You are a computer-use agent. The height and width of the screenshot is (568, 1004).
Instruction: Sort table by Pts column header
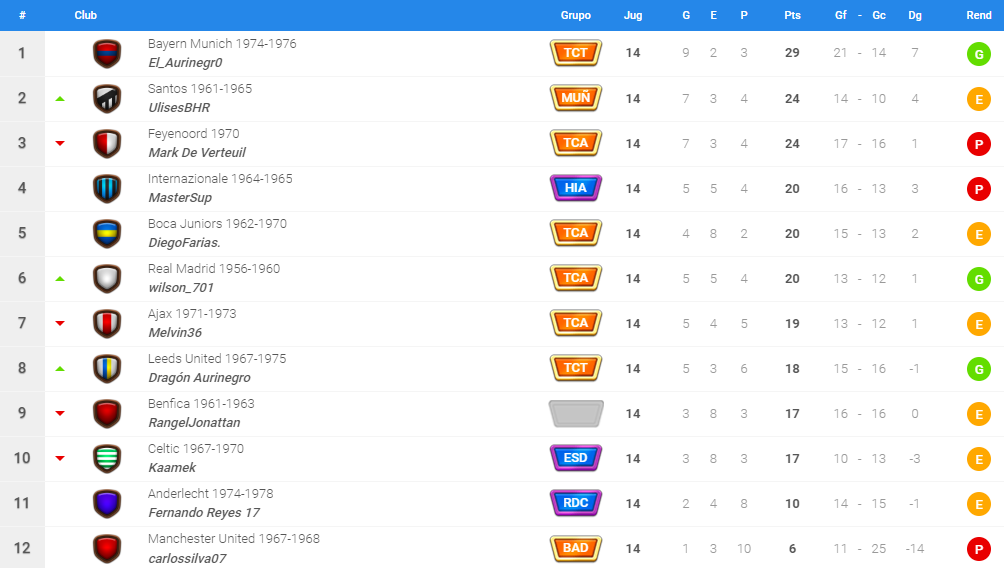click(x=792, y=15)
